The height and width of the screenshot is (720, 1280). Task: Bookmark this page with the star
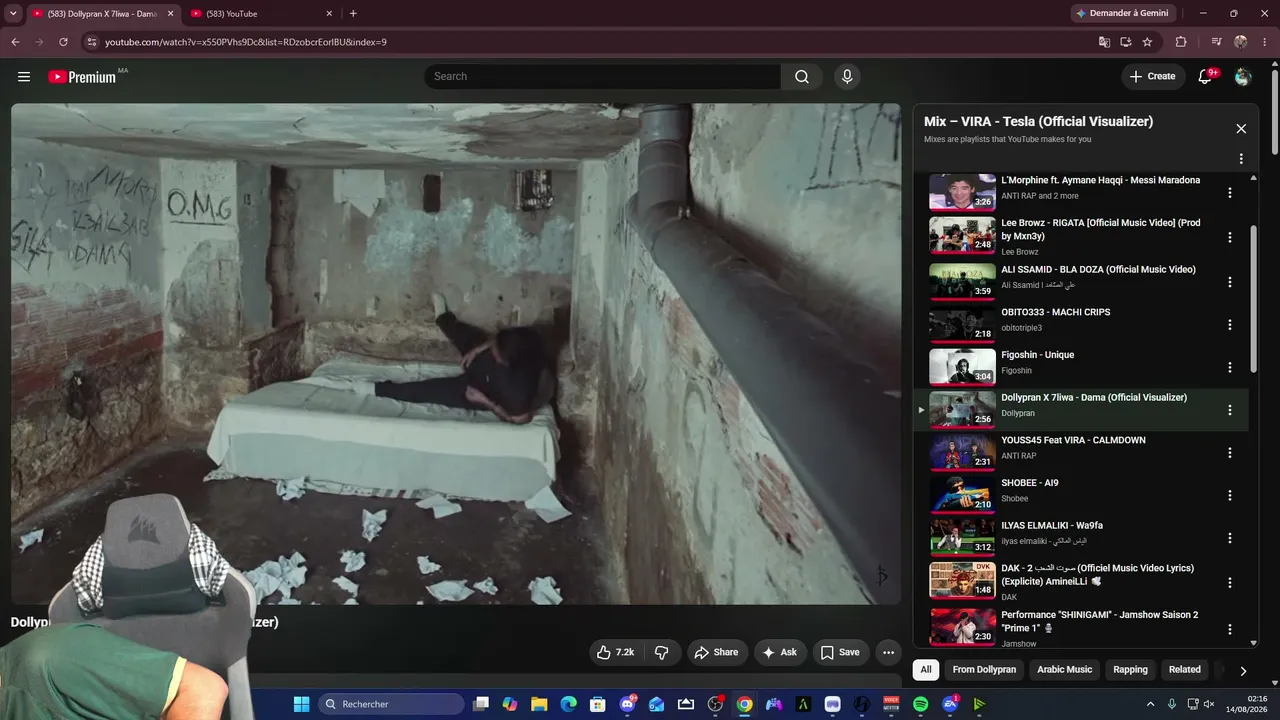[1147, 42]
